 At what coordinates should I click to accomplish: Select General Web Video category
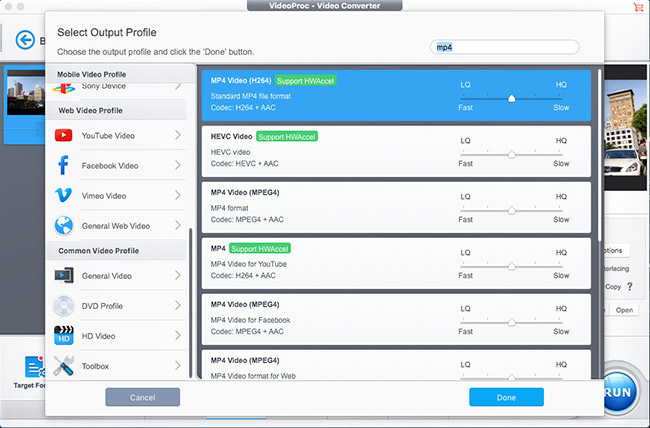[116, 226]
